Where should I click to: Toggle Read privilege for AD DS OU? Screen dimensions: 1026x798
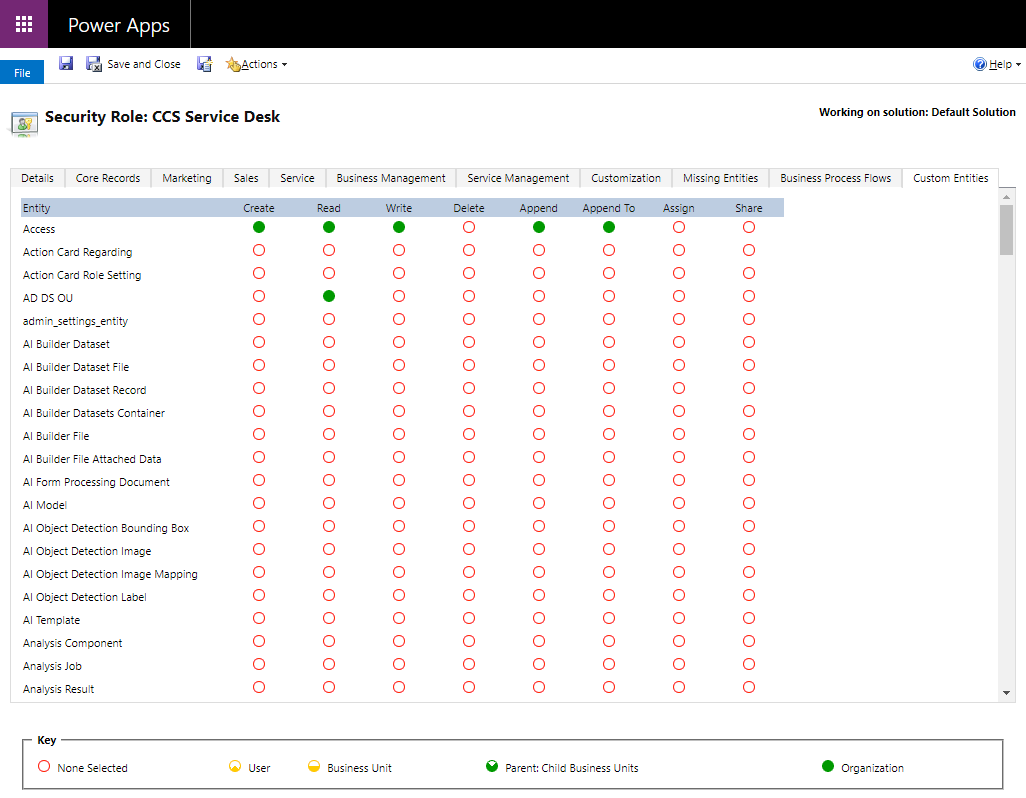pos(329,297)
